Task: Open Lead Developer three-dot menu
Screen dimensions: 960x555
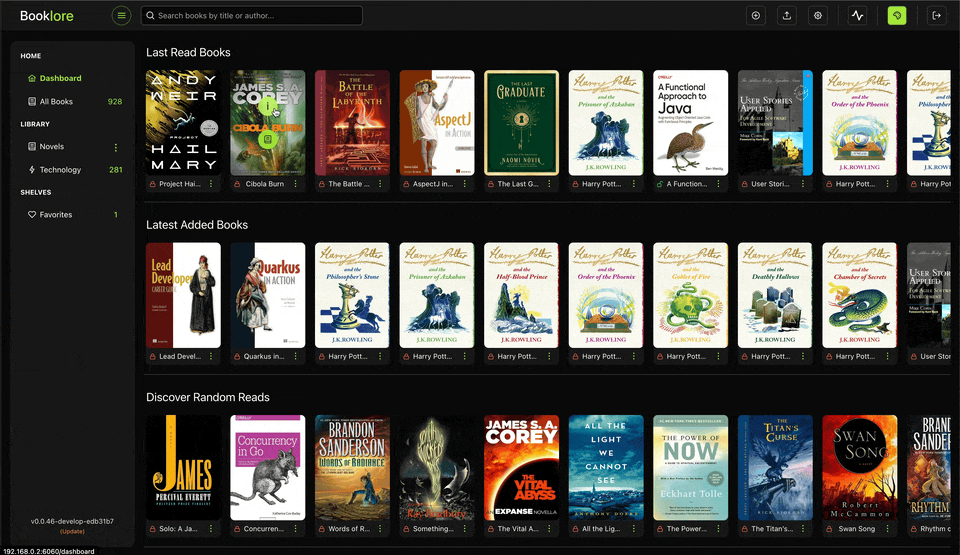Action: (211, 357)
